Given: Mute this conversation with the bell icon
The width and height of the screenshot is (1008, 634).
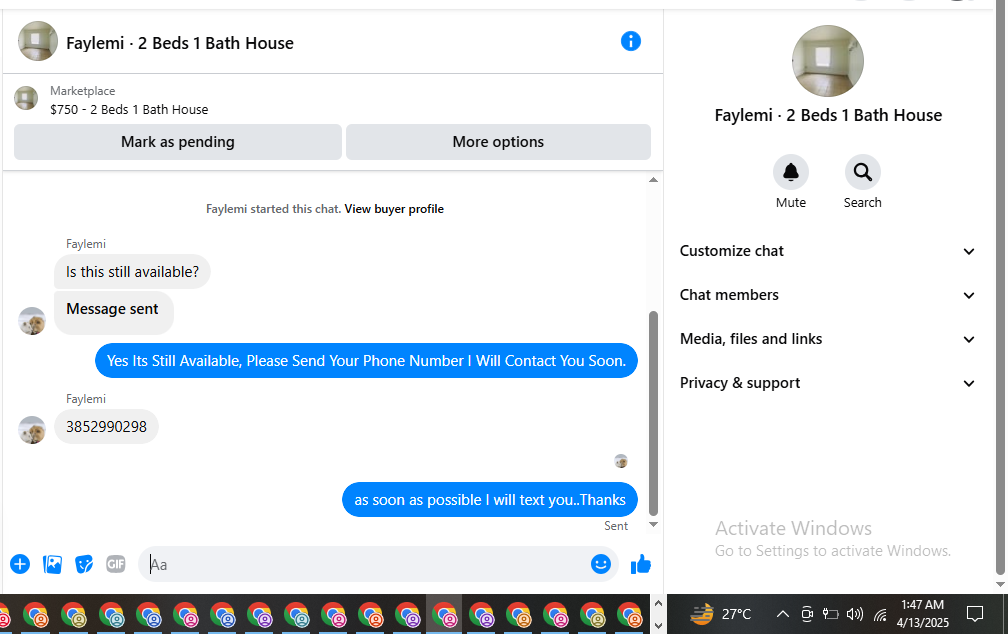Looking at the screenshot, I should coord(791,172).
